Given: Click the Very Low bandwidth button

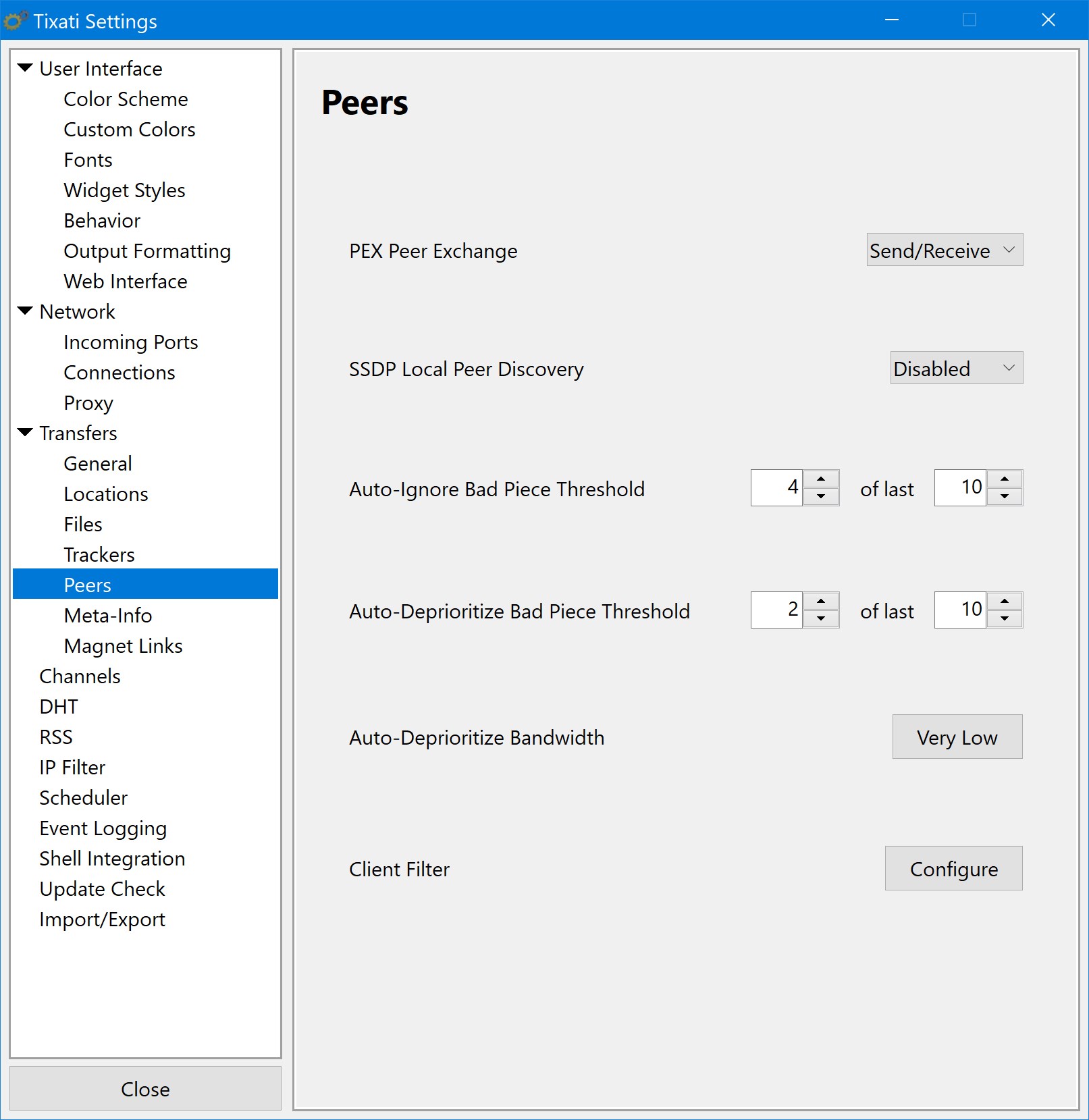Looking at the screenshot, I should [957, 737].
